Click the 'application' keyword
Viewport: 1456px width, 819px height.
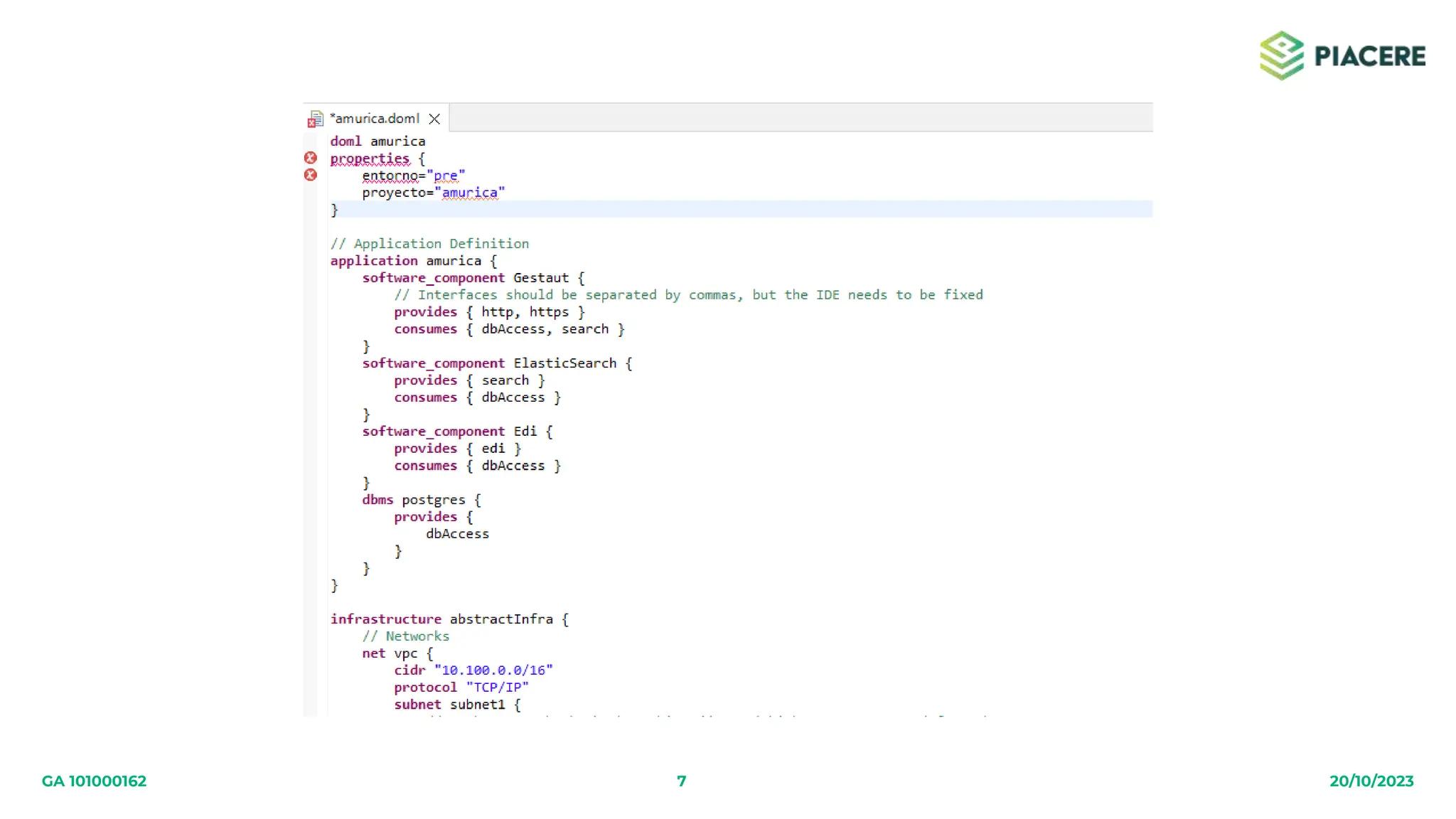click(373, 261)
